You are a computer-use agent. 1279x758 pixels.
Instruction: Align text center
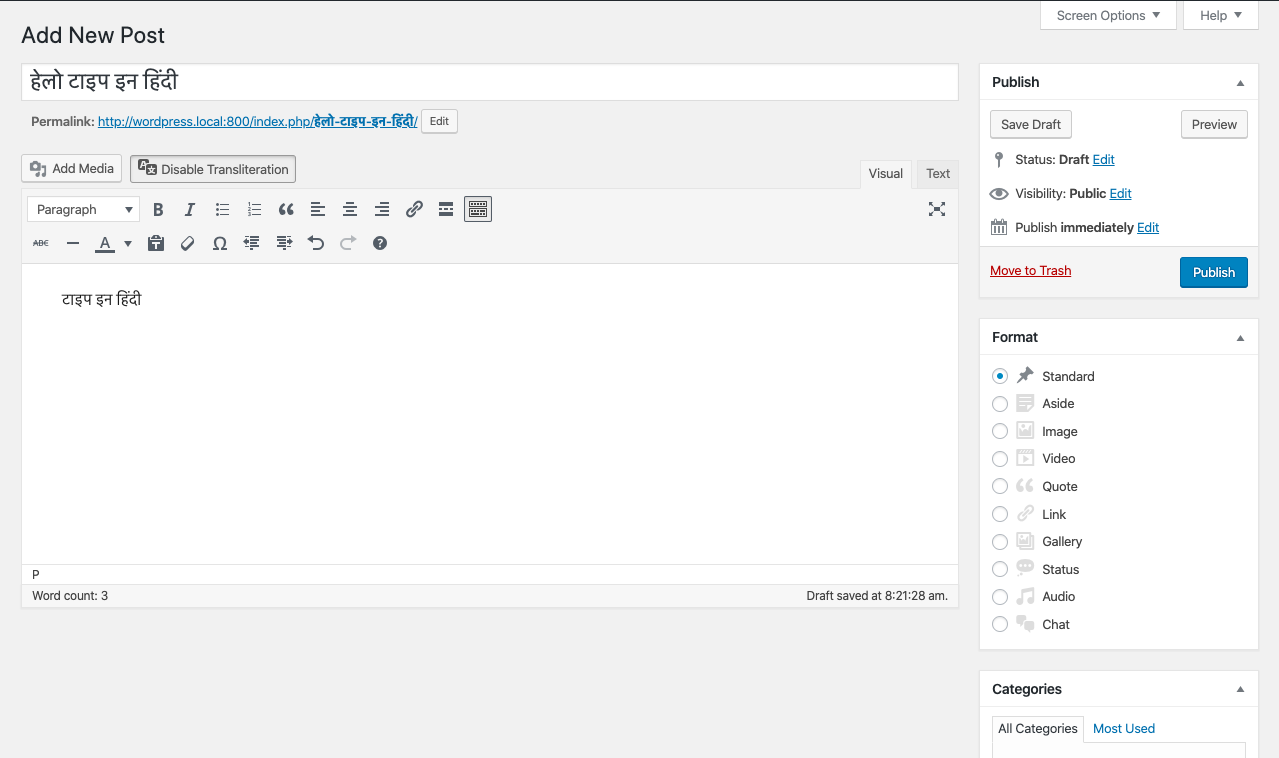pos(350,209)
